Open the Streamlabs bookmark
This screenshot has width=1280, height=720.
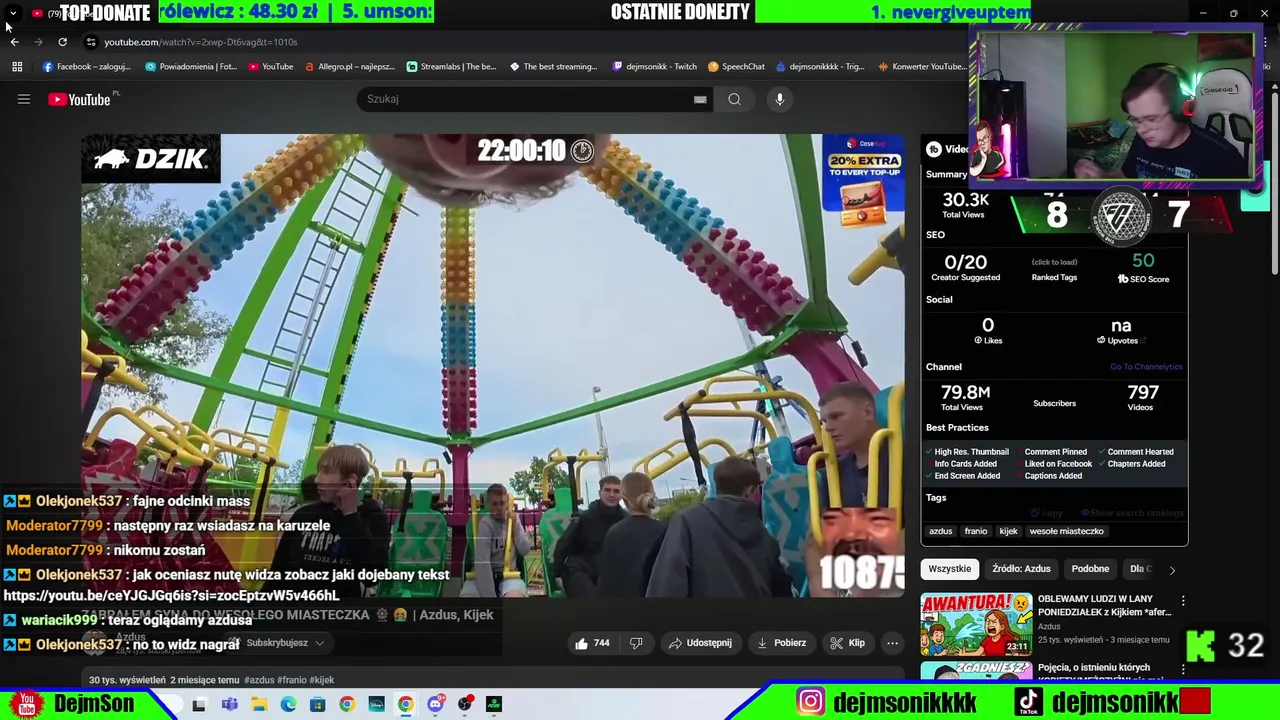pos(451,67)
